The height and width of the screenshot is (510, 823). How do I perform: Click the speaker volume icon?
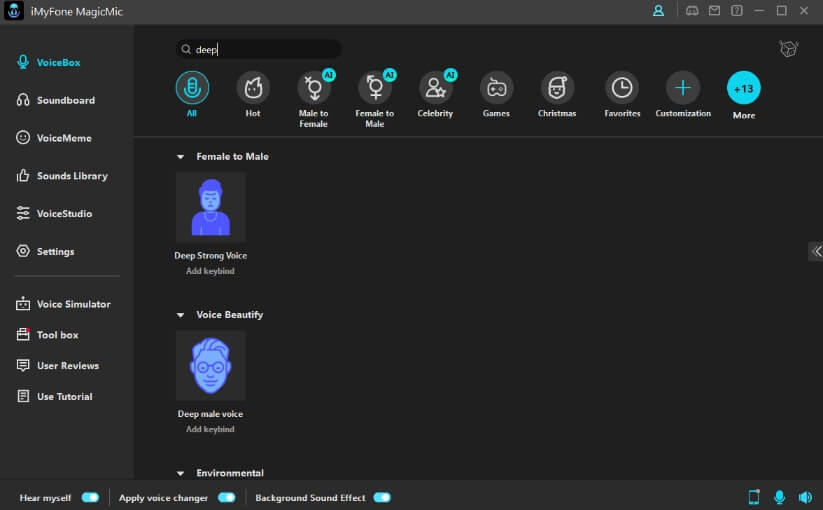click(805, 497)
